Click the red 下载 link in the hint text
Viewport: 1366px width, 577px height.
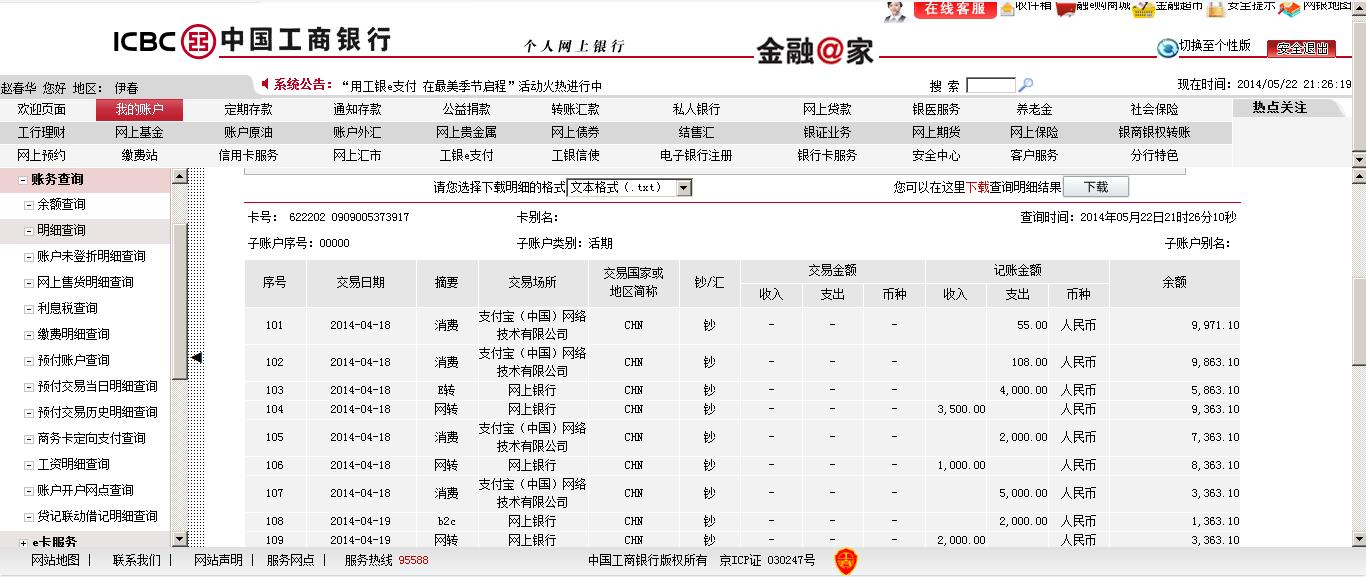[977, 187]
